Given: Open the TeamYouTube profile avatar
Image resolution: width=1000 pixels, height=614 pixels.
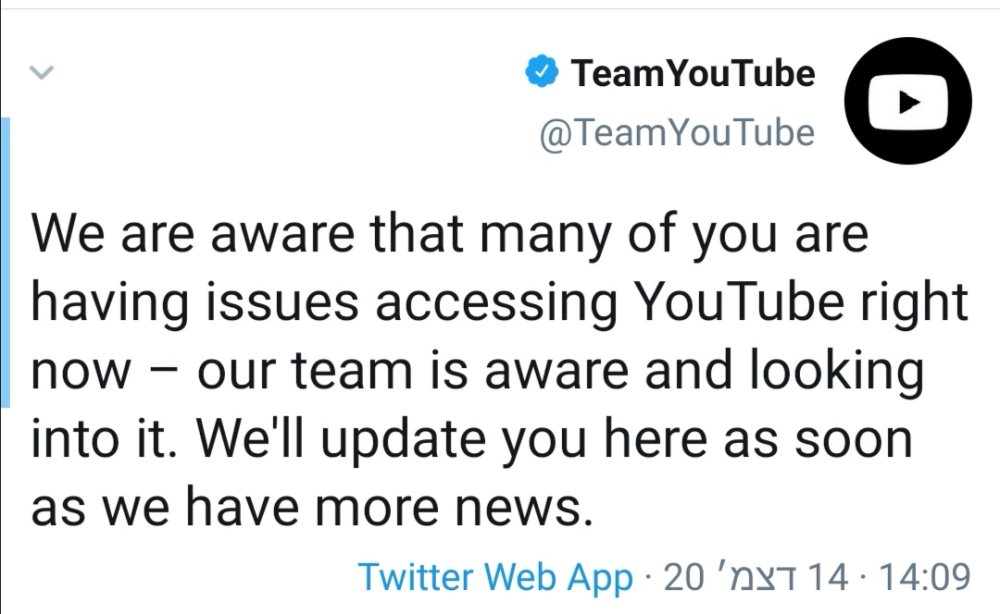Looking at the screenshot, I should pos(908,102).
